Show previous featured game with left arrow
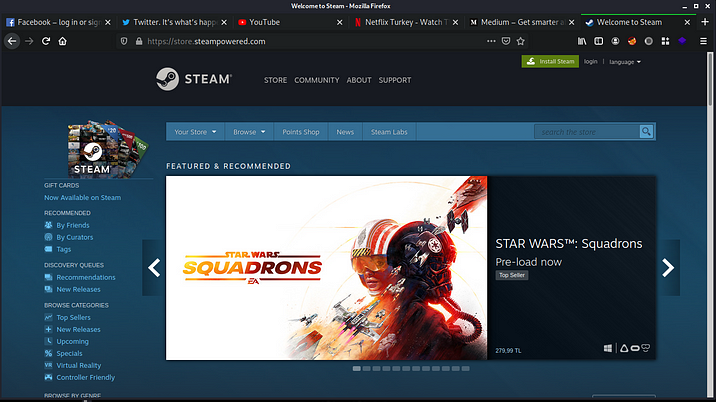The height and width of the screenshot is (402, 716). click(154, 268)
